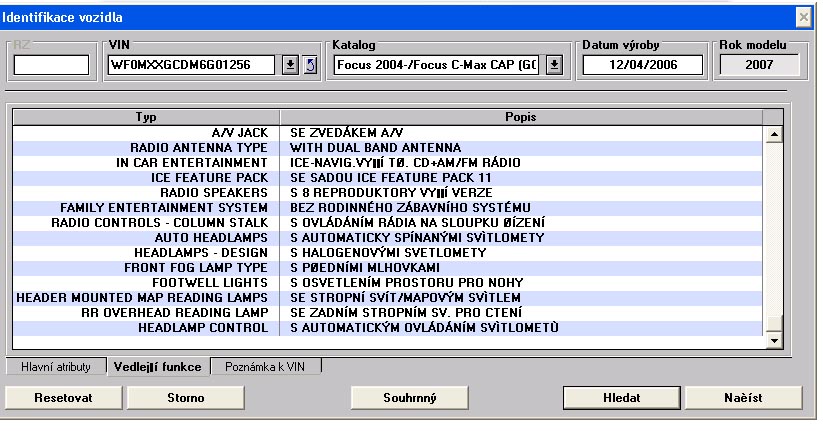This screenshot has height=431, width=823.
Task: Click inside the VIN combo box text
Action: (192, 66)
